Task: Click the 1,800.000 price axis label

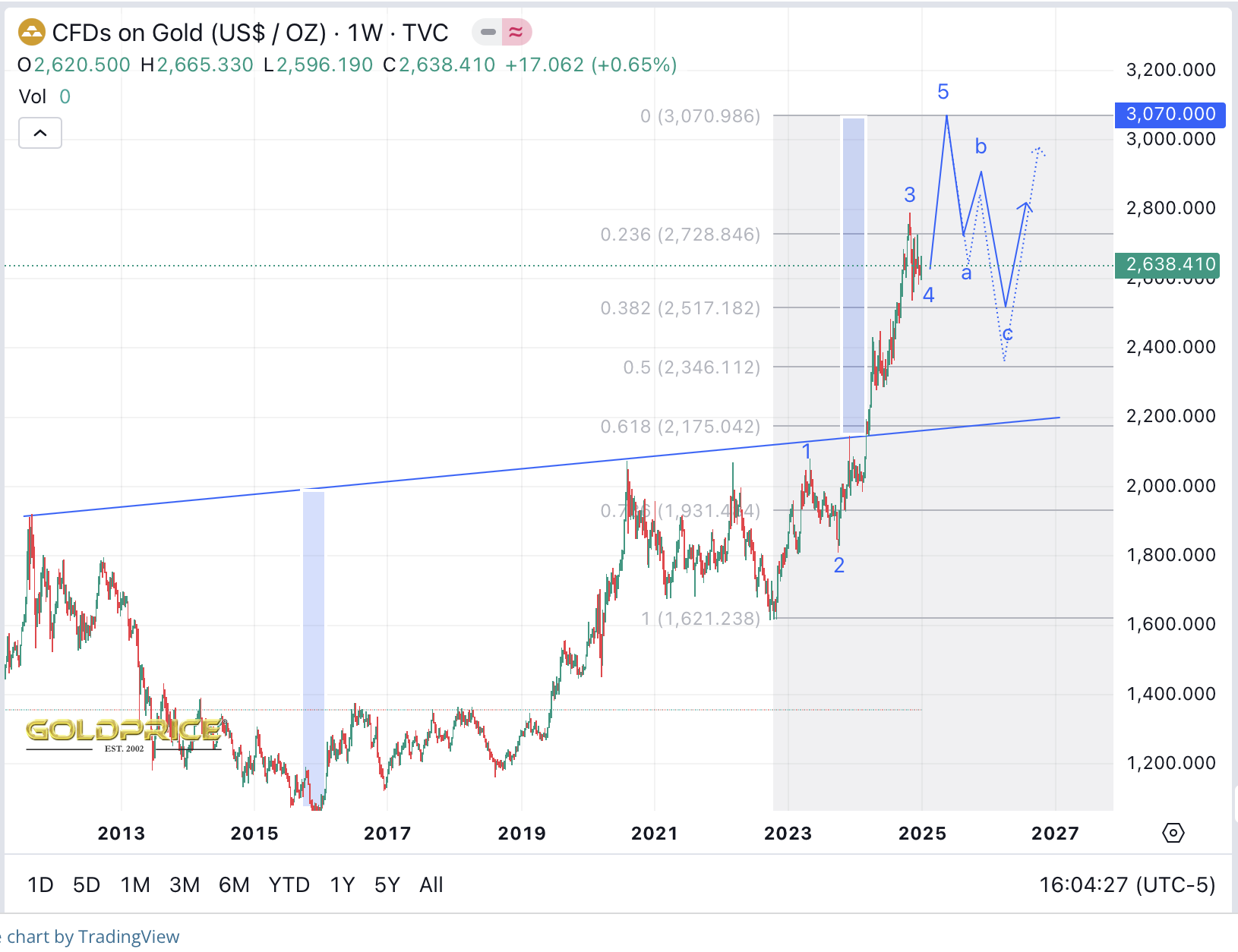Action: click(1170, 555)
